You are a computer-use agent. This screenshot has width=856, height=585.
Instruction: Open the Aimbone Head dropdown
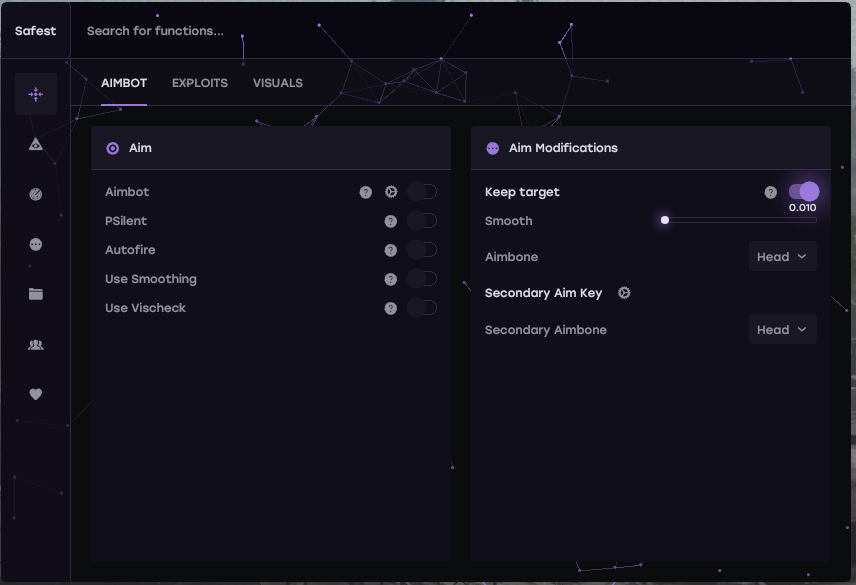coord(782,257)
